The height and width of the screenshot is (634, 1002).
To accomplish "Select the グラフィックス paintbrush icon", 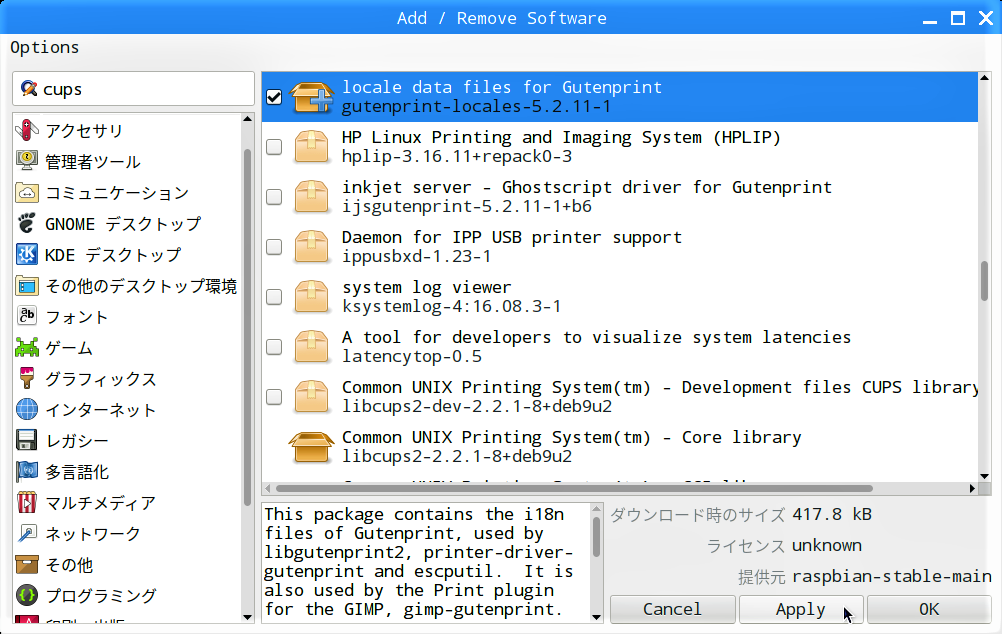I will pyautogui.click(x=27, y=378).
